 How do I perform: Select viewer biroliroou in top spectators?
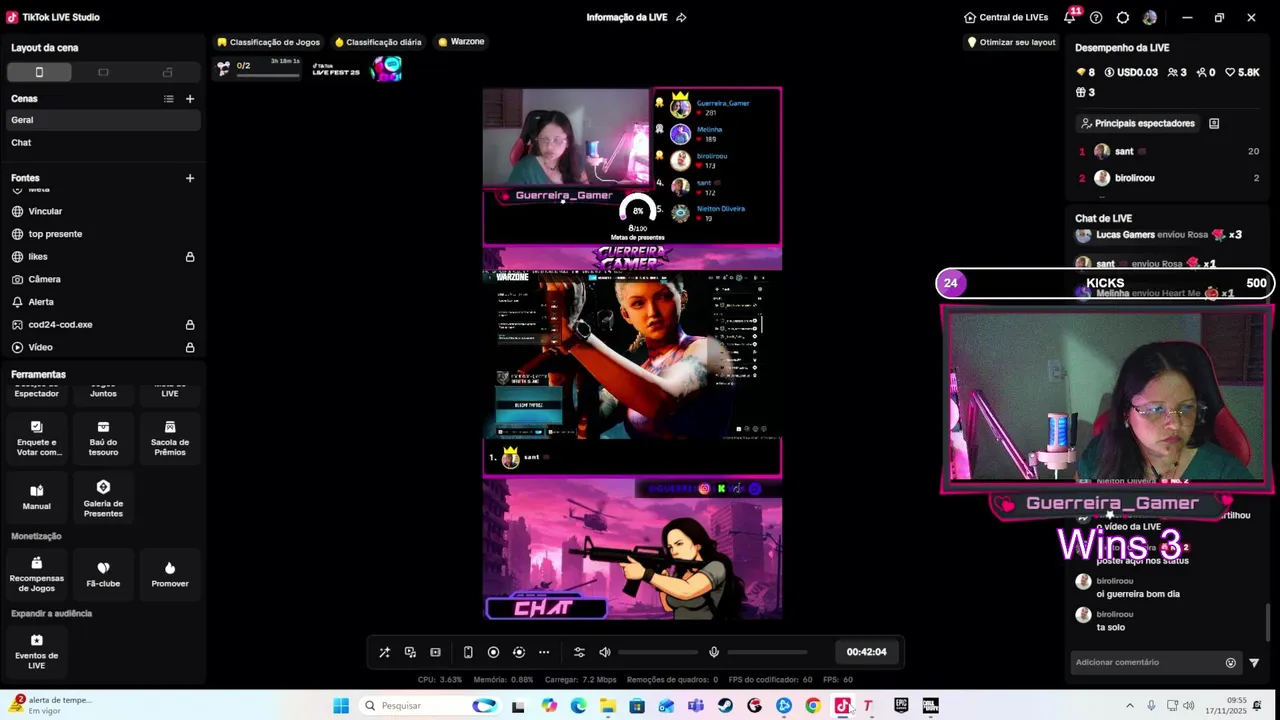(x=1167, y=178)
